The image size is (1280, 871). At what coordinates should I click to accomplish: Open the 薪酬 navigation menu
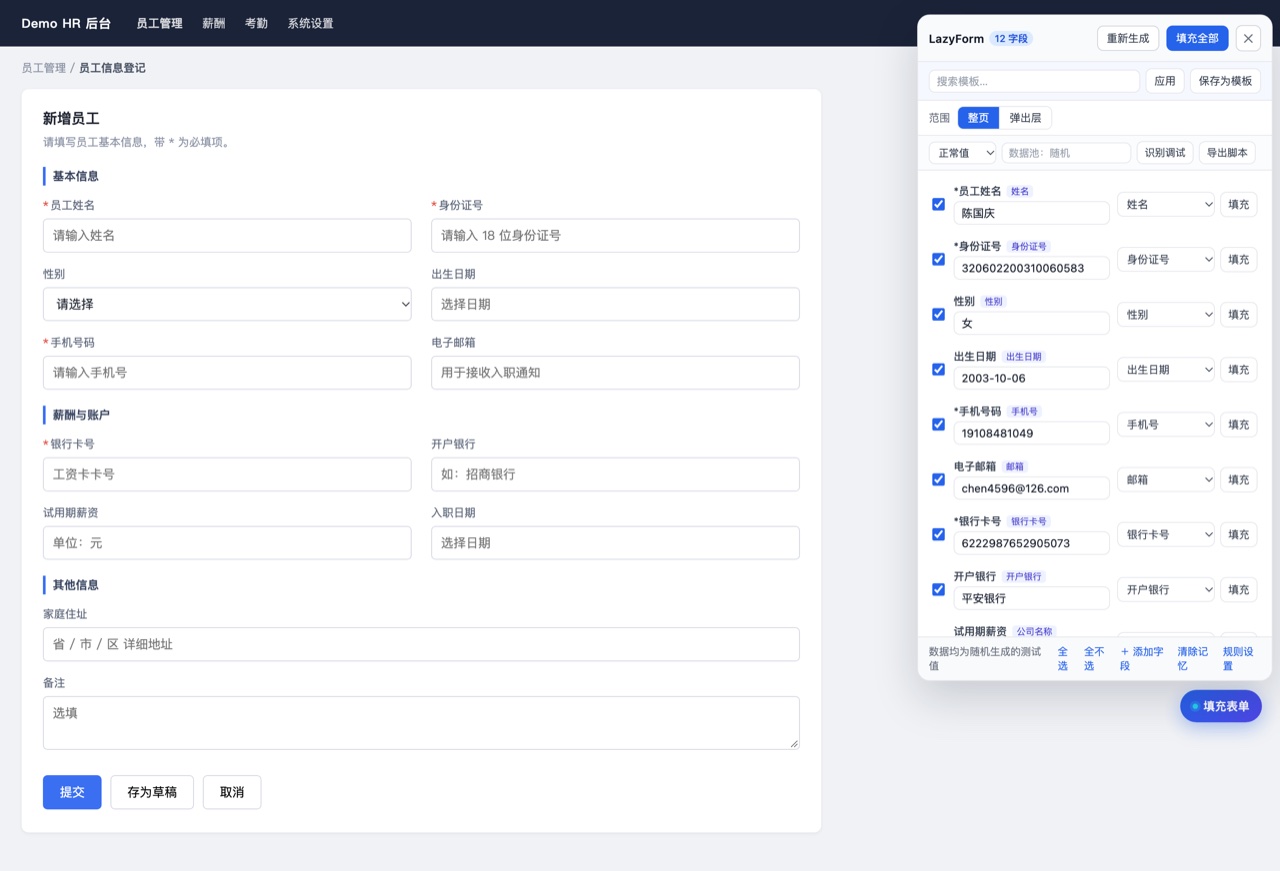point(214,23)
